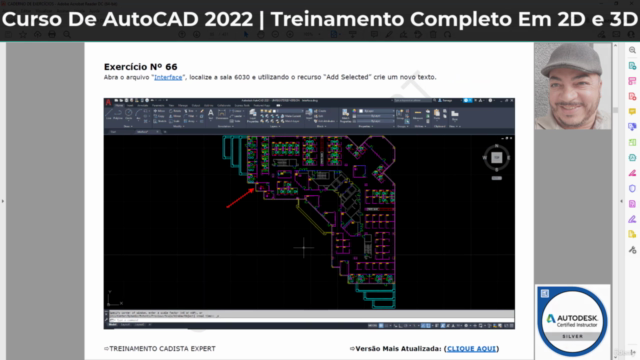Open the search magnifier in the right pane
This screenshot has width=640, height=360.
[632, 50]
